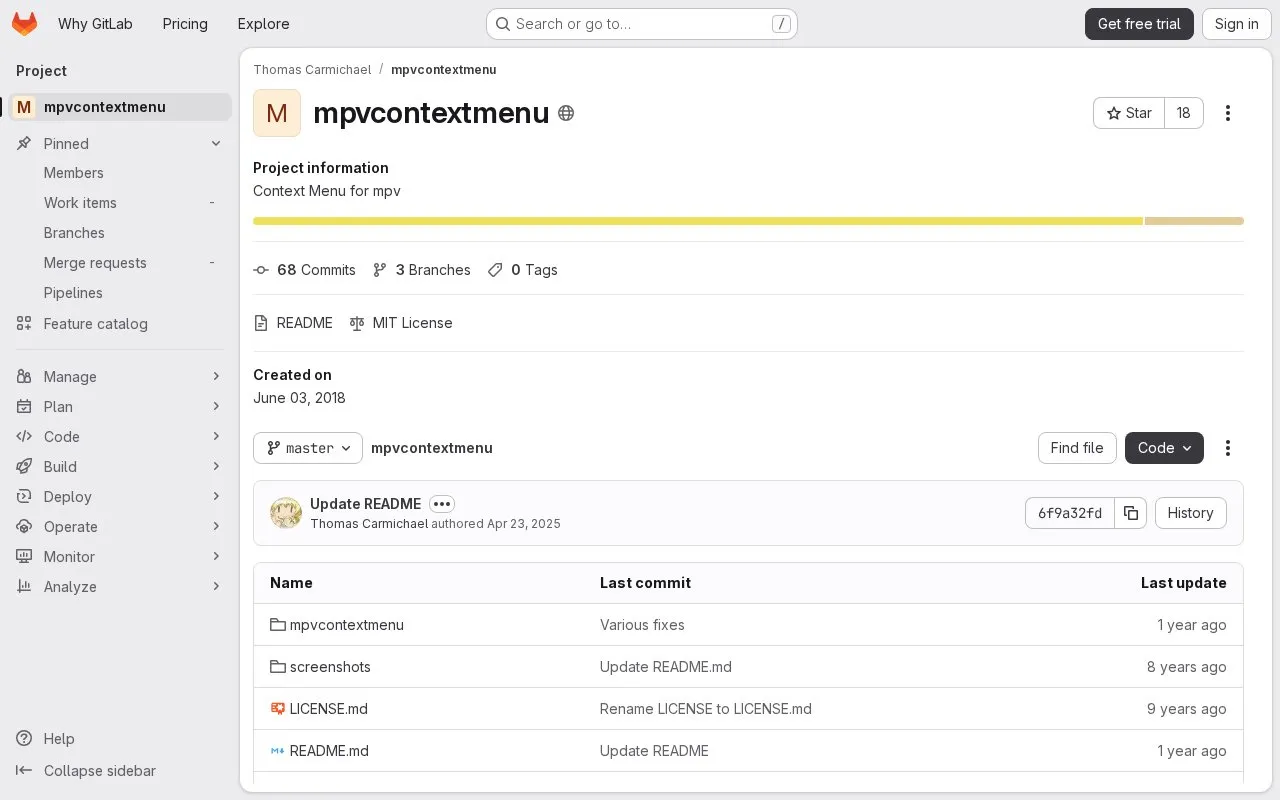Open project actions kebab menu beside Star
1280x800 pixels.
point(1228,113)
